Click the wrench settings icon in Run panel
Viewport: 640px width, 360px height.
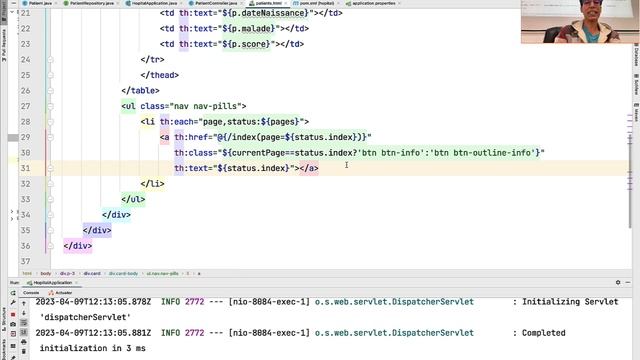13,303
